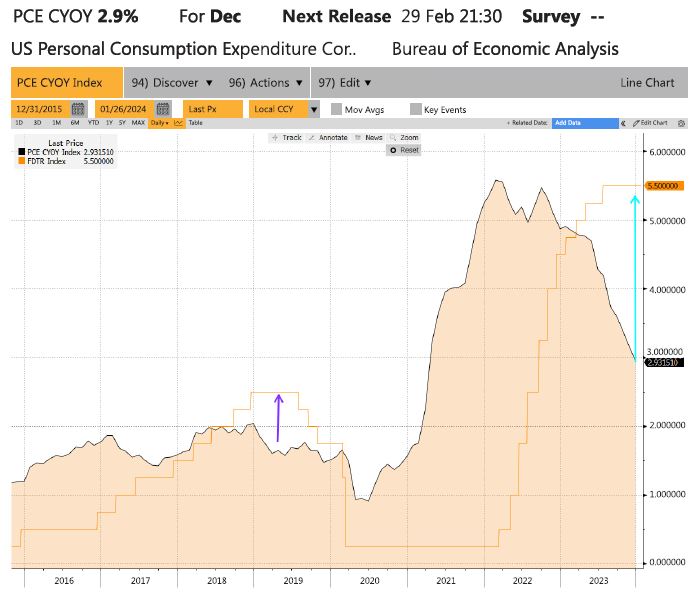This screenshot has width=700, height=604.
Task: Click the Reset radio option
Action: pos(394,149)
